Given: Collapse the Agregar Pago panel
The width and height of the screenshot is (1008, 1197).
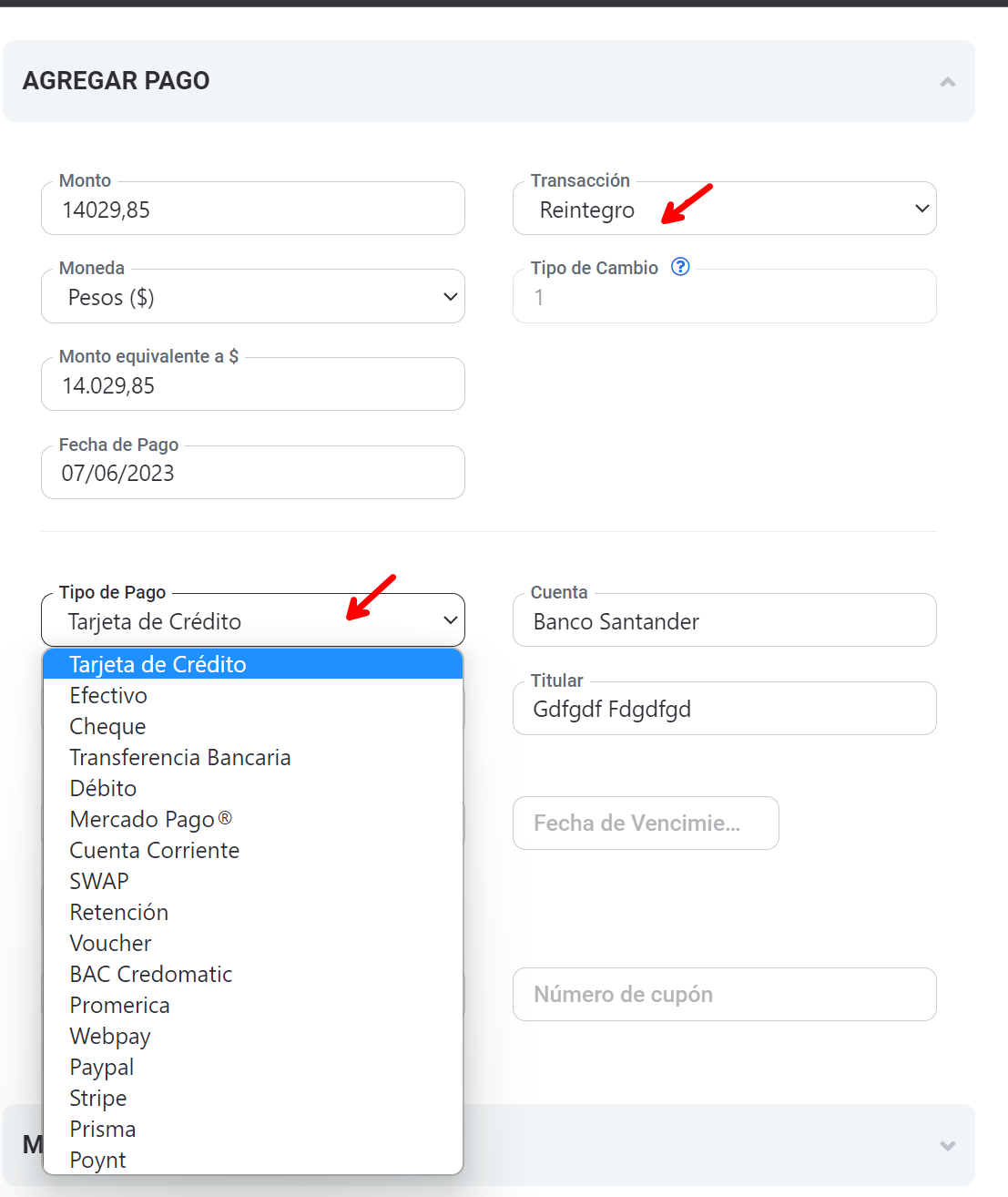Looking at the screenshot, I should (947, 82).
